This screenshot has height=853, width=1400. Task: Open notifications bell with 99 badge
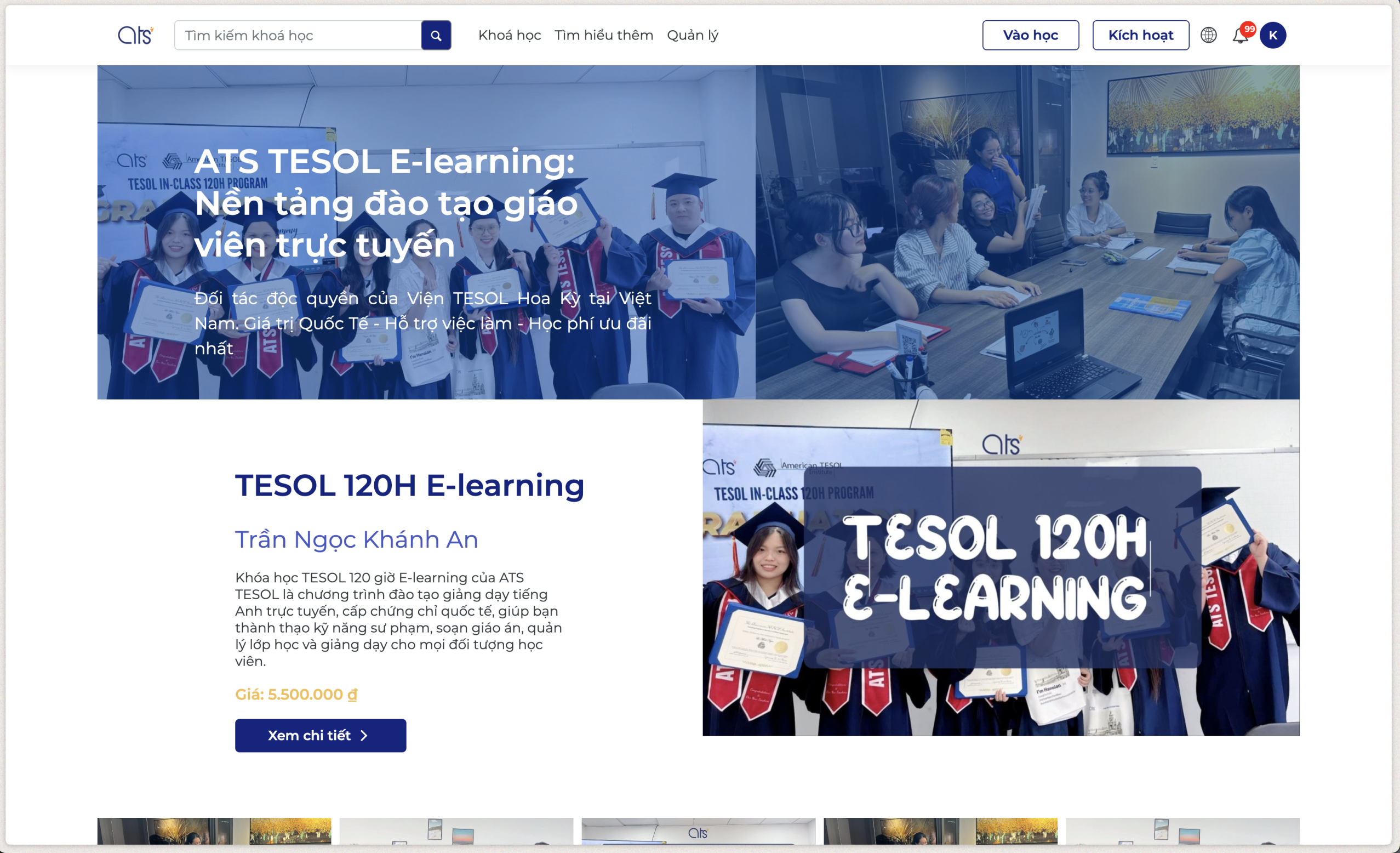coord(1239,37)
